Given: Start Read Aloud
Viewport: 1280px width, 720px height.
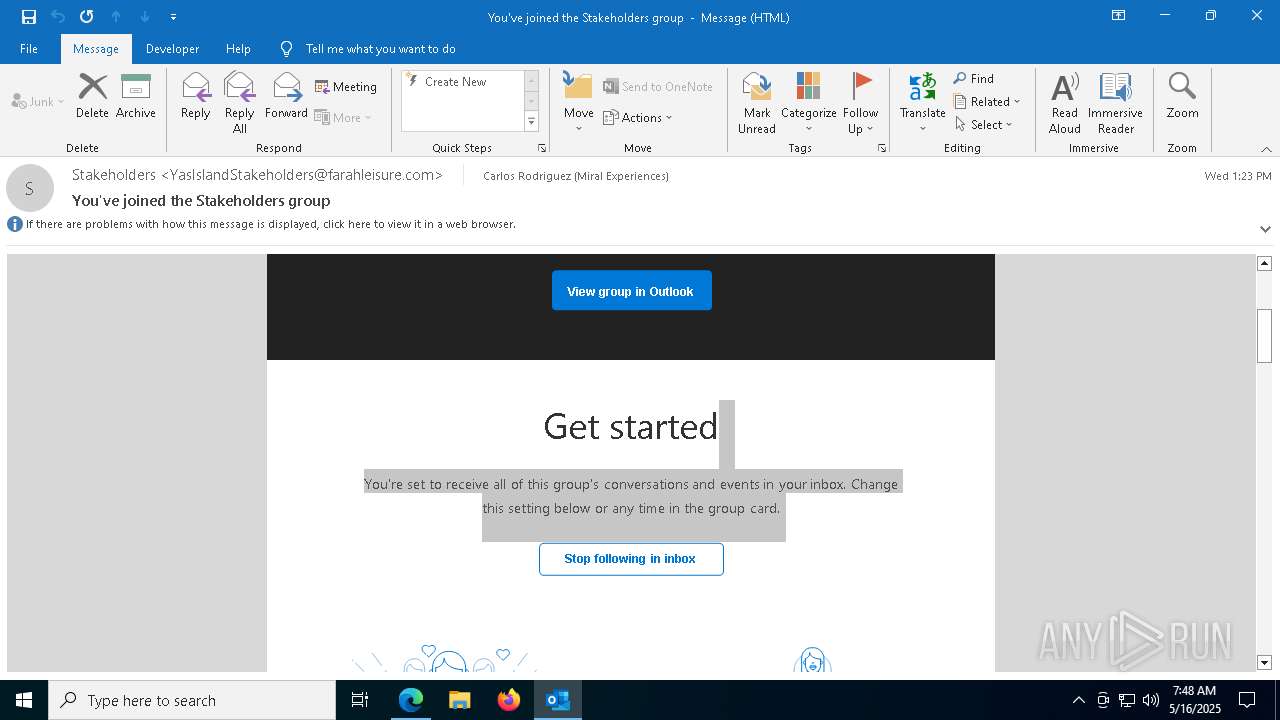Looking at the screenshot, I should (x=1065, y=102).
